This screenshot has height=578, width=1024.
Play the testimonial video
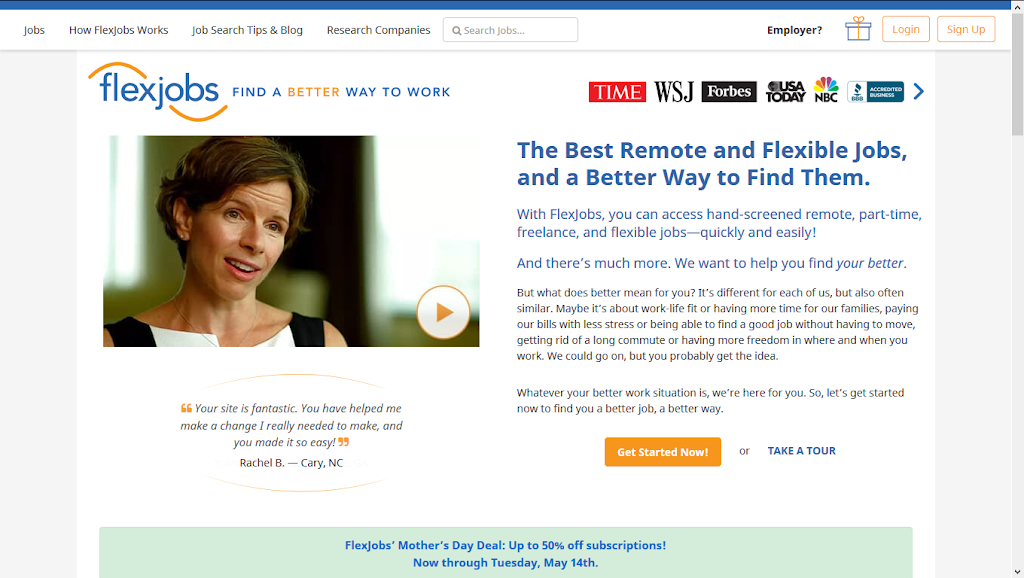tap(443, 312)
